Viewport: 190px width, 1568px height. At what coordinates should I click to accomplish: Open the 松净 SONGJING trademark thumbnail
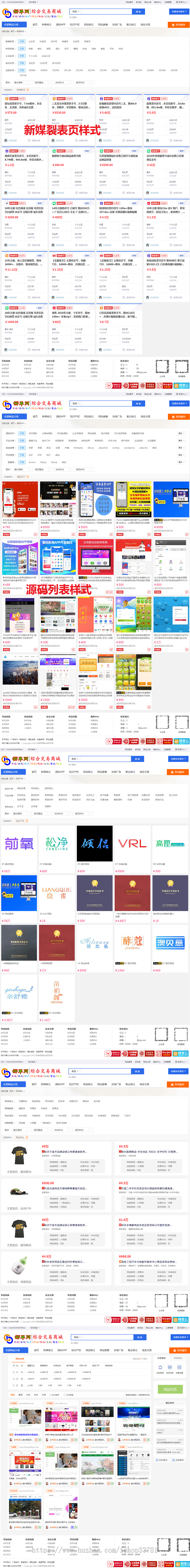[57, 843]
